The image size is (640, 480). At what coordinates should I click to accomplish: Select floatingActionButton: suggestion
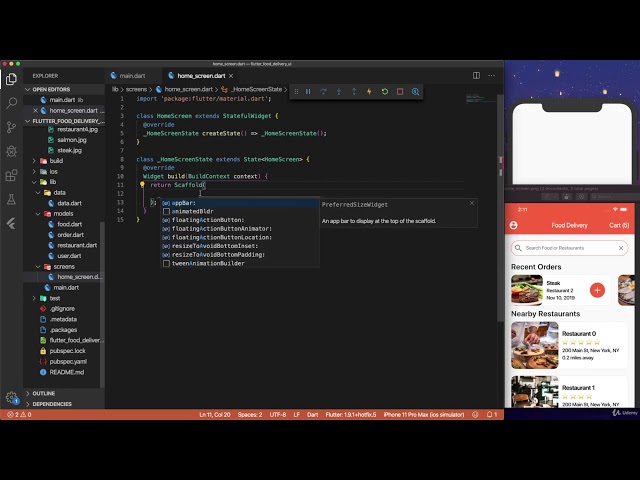pos(240,220)
